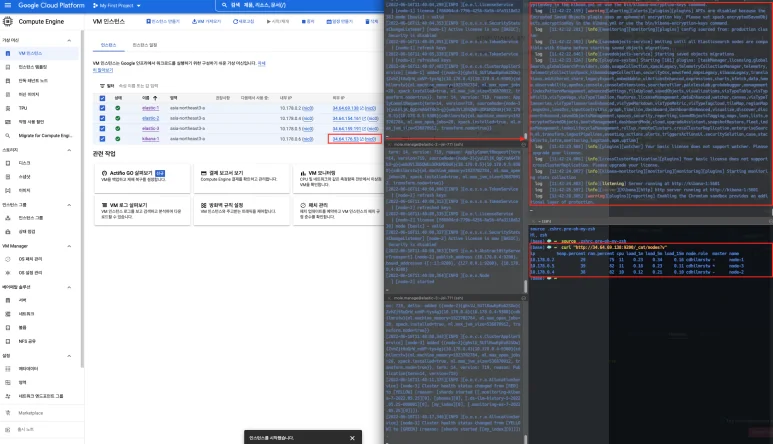Viewport: 773px width, 444px height.
Task: Click the Marketplace cart icon in sidebar
Action: [7, 412]
